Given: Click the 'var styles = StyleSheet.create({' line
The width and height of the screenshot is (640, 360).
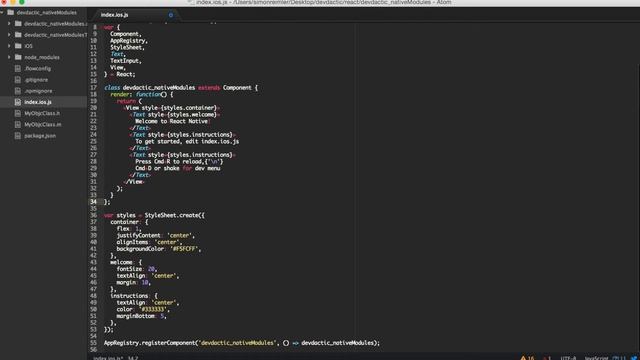Looking at the screenshot, I should [x=154, y=215].
